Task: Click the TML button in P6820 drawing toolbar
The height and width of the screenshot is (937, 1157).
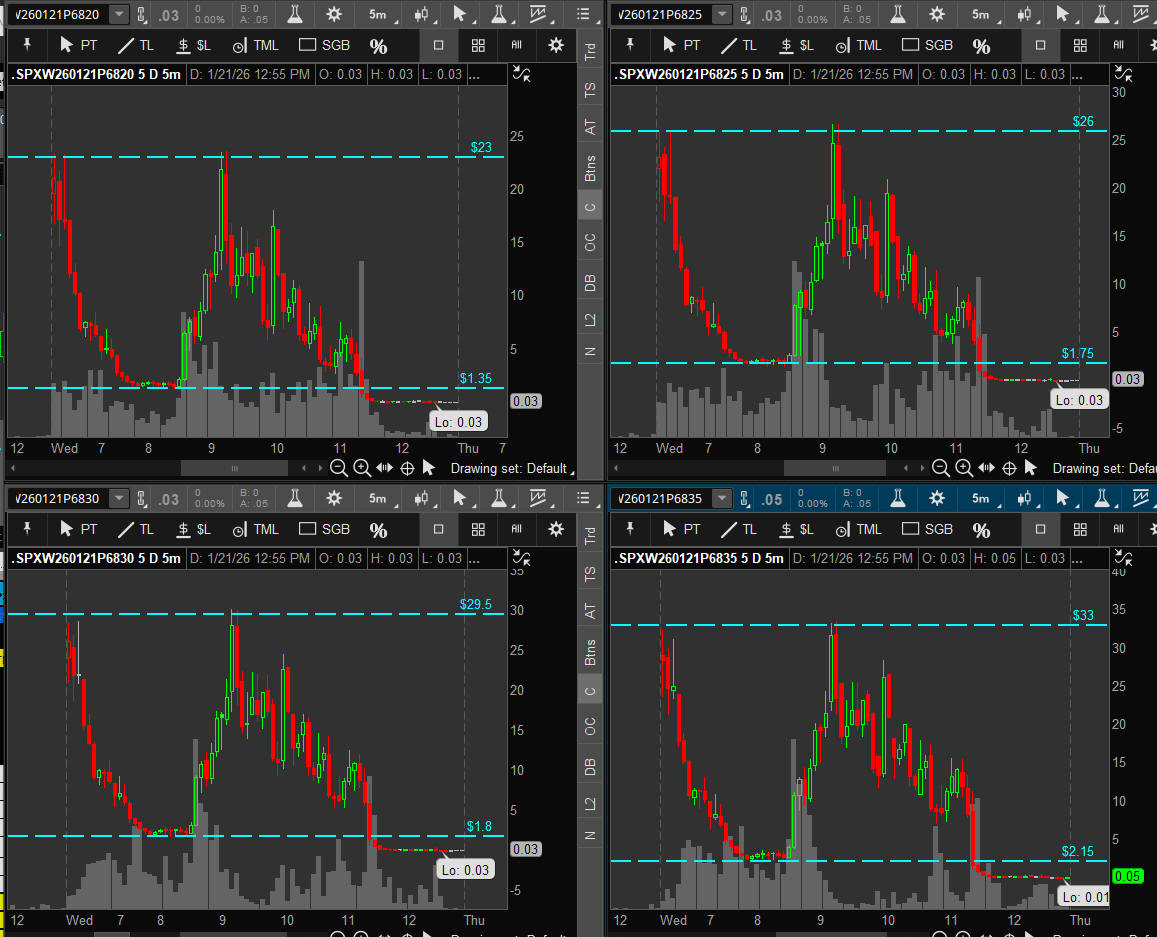Action: (x=256, y=45)
